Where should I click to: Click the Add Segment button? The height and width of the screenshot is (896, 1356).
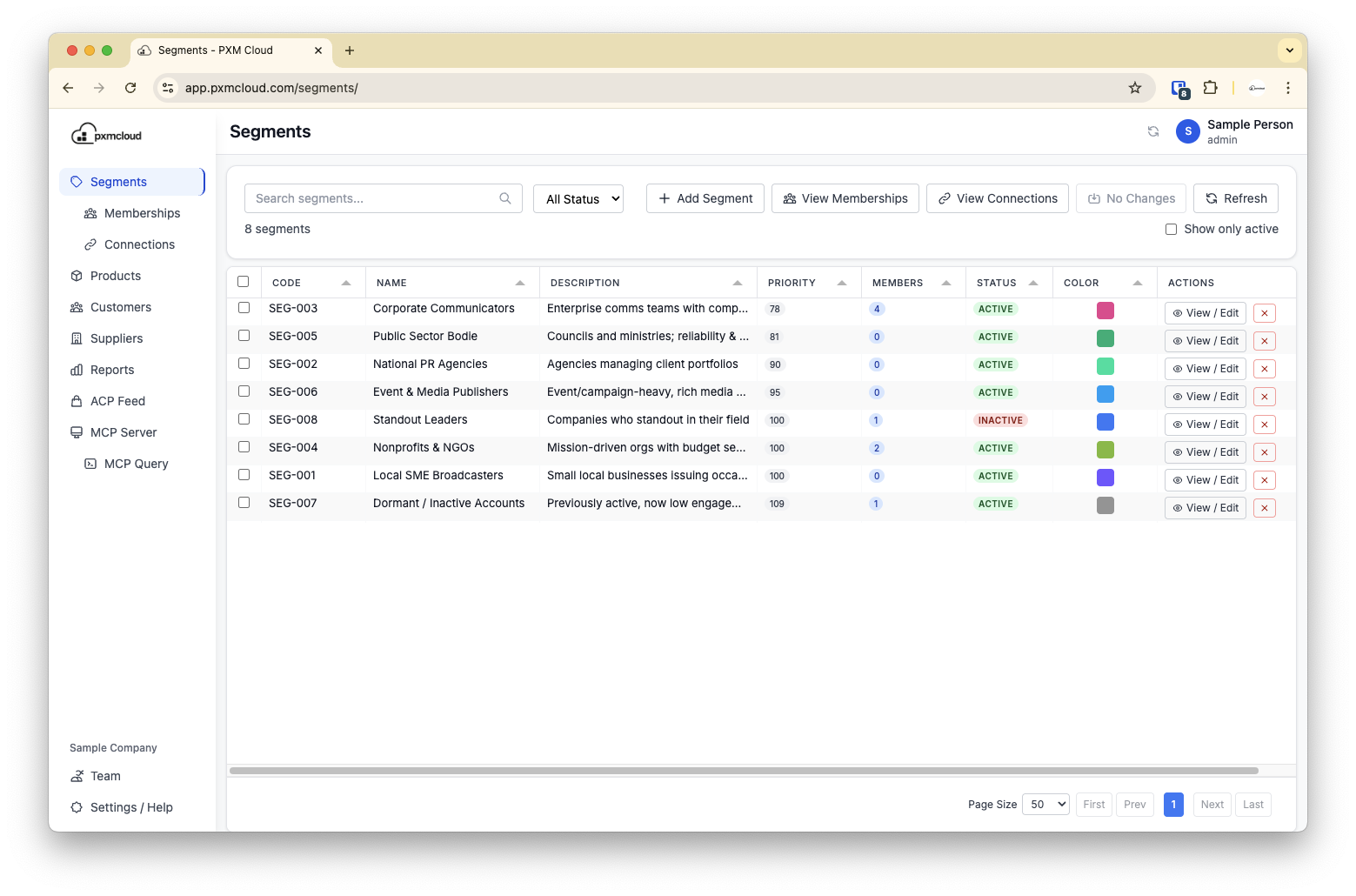click(x=705, y=198)
